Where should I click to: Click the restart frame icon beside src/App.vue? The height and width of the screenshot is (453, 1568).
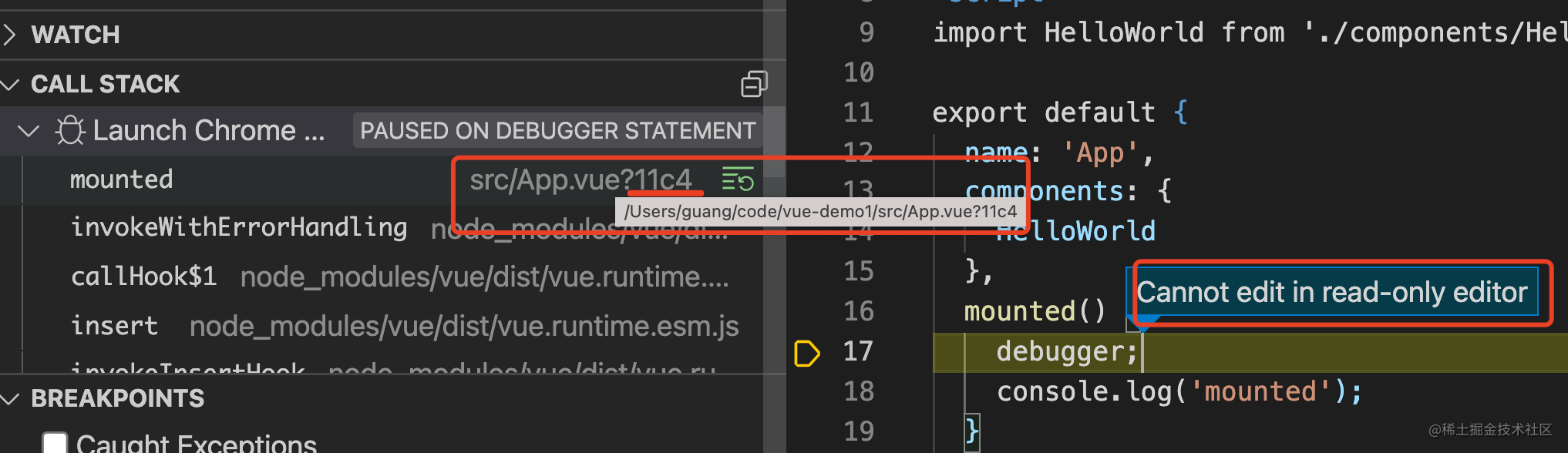[x=737, y=180]
